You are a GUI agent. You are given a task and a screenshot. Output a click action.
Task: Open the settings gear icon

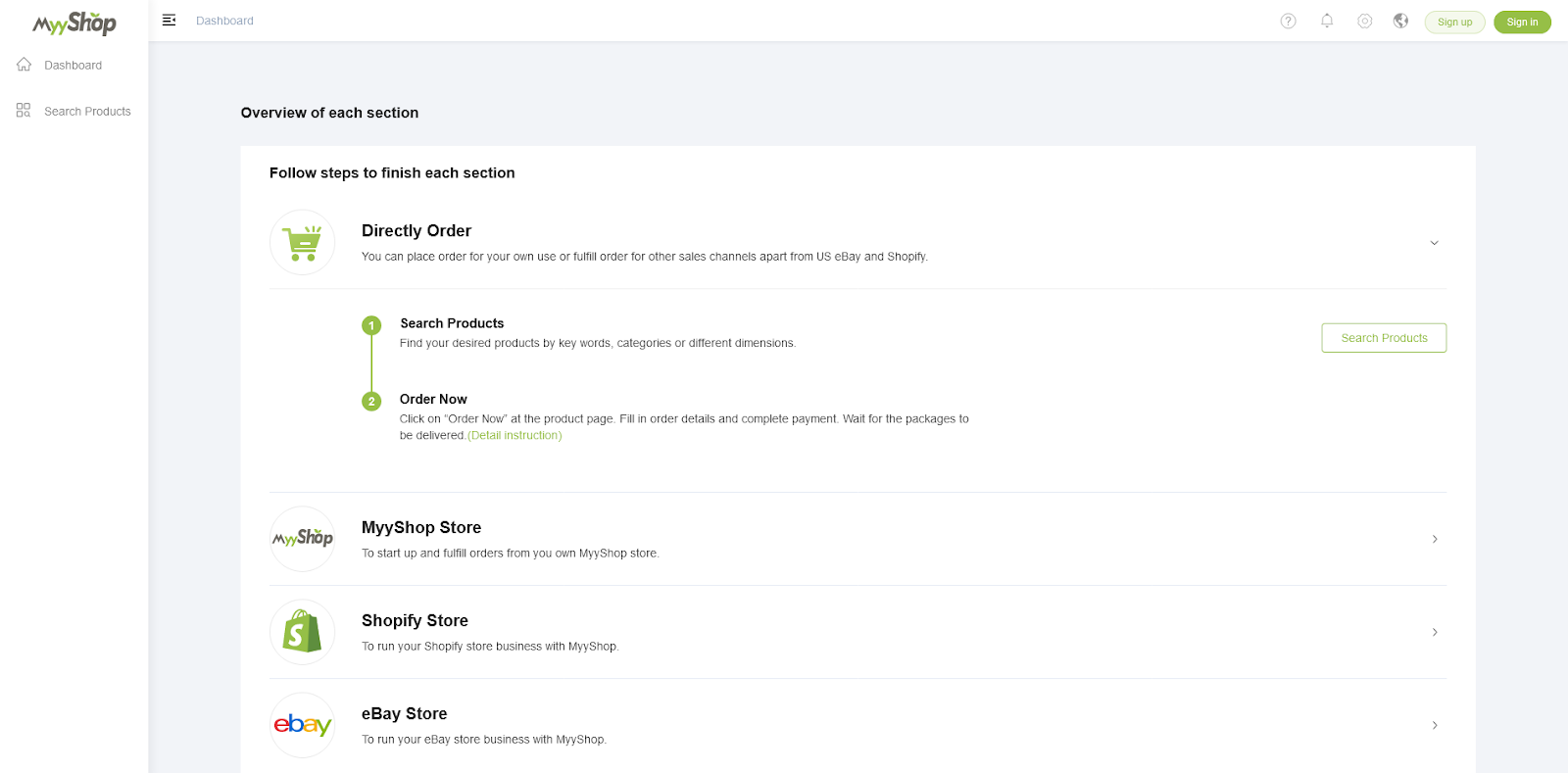[x=1364, y=22]
